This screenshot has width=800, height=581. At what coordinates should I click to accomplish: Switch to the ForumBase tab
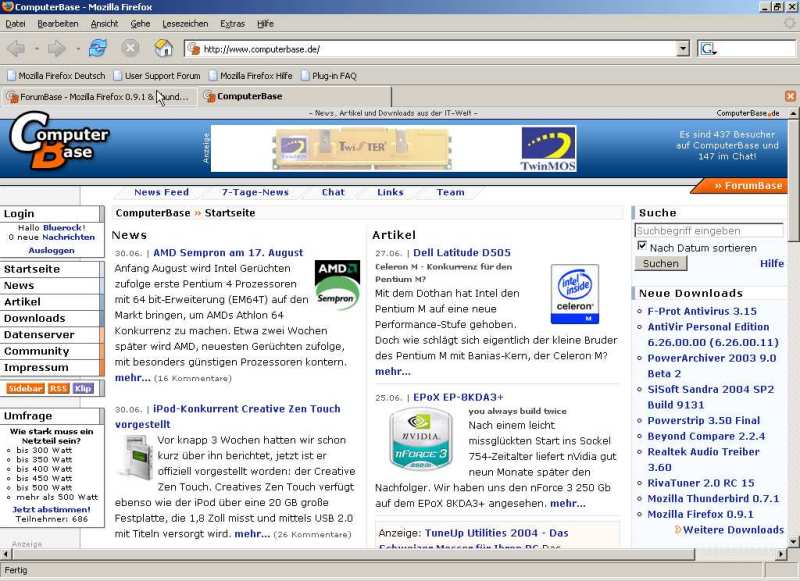click(99, 96)
